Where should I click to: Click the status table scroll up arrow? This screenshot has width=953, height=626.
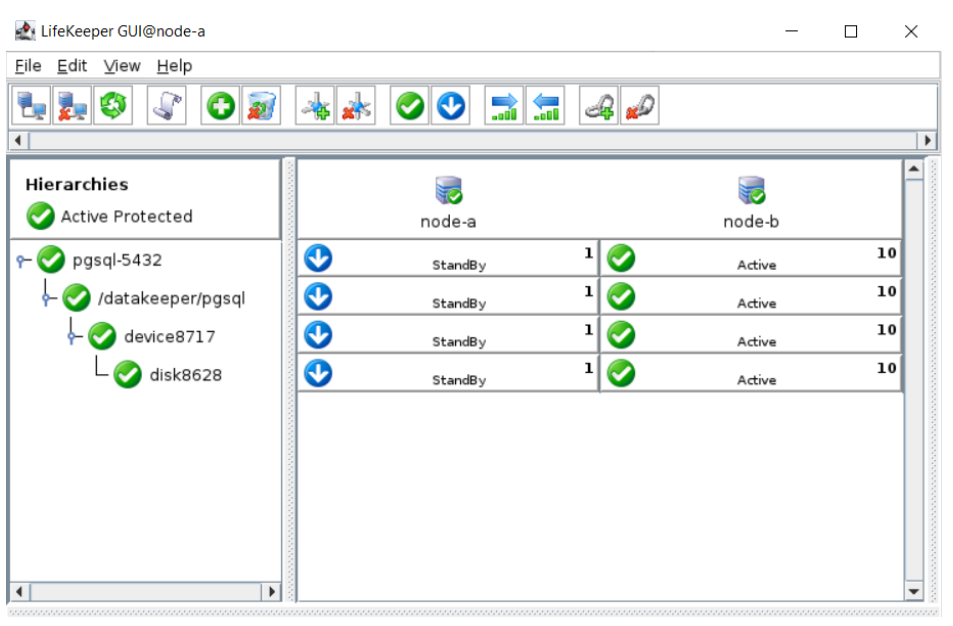coord(913,170)
